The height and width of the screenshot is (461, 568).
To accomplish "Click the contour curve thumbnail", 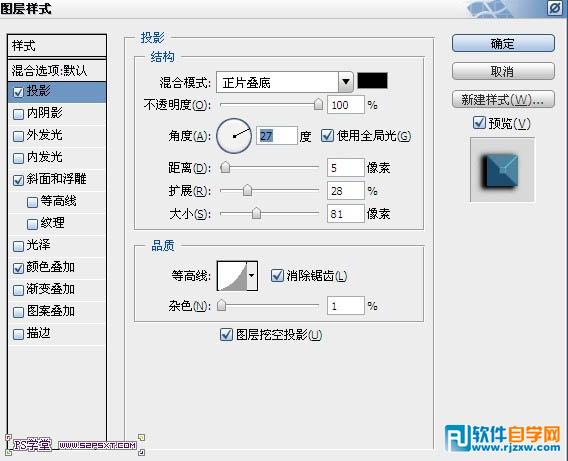I will pyautogui.click(x=232, y=276).
